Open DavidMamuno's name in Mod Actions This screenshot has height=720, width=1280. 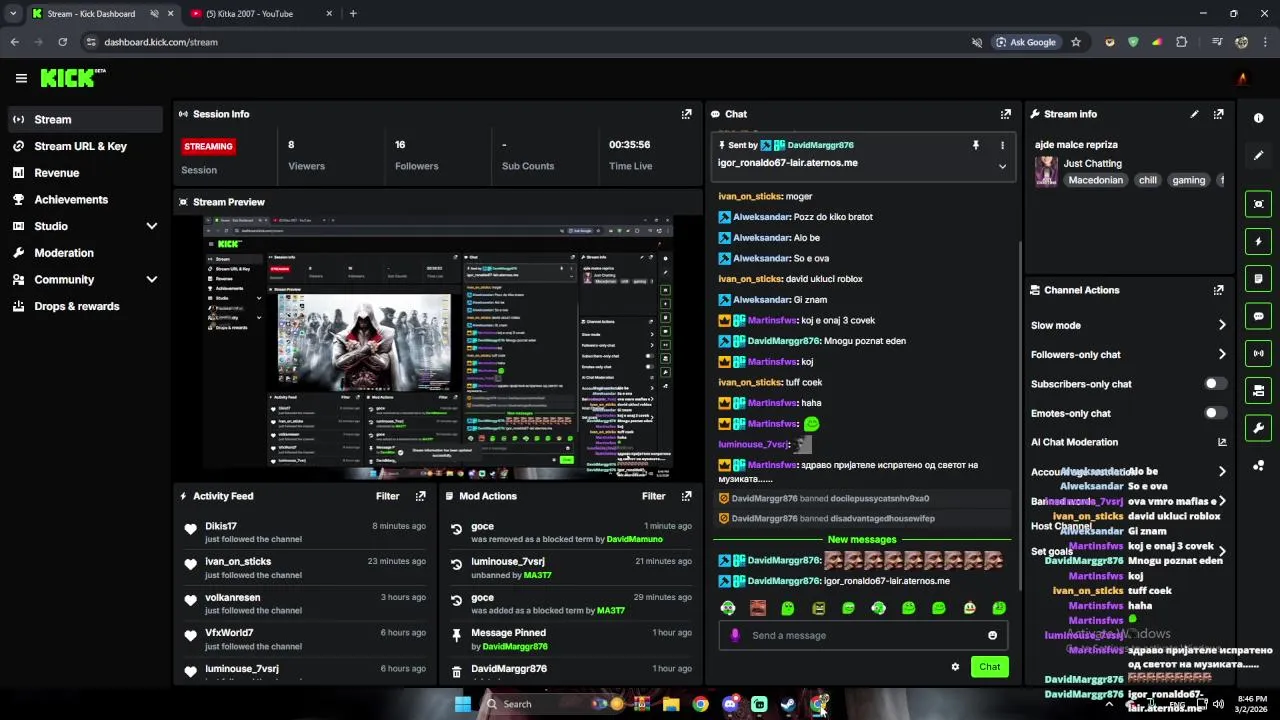click(634, 539)
